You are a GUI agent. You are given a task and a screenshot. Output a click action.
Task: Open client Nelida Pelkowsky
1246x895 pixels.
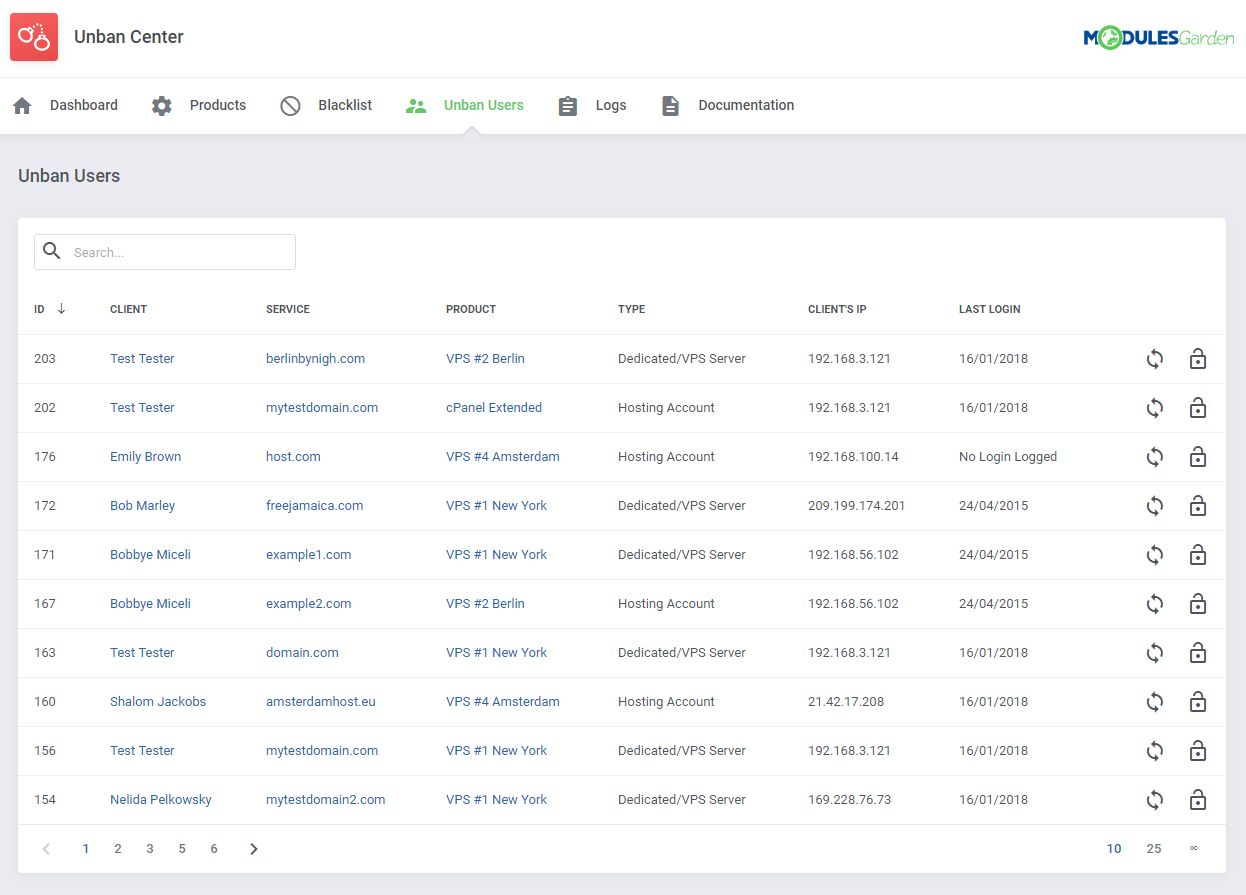[x=161, y=800]
